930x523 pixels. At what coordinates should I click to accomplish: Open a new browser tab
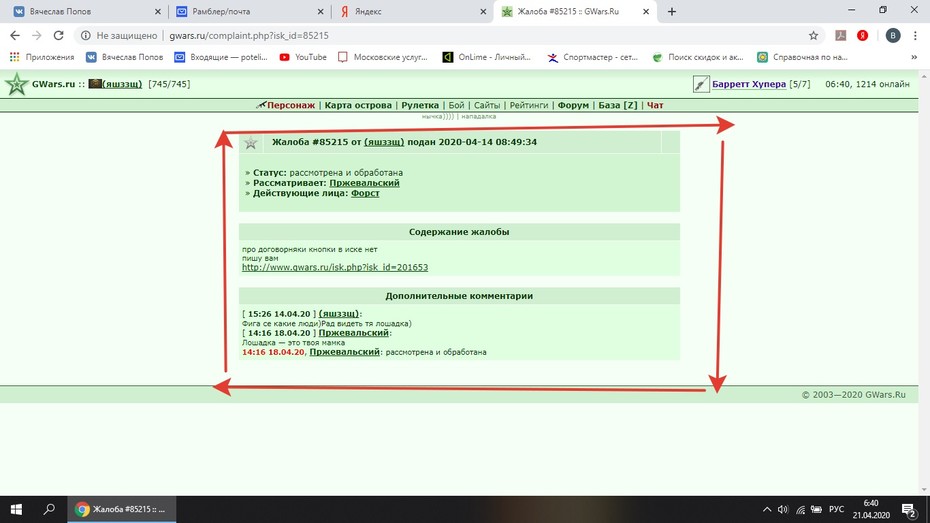pyautogui.click(x=671, y=11)
